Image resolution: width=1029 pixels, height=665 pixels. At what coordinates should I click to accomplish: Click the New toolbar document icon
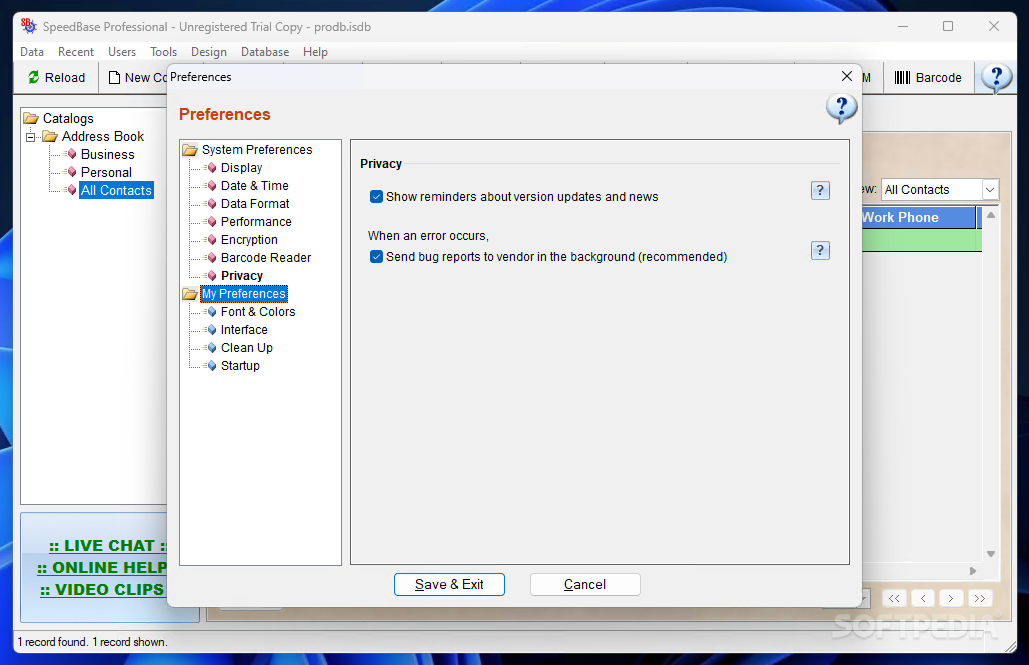(x=114, y=77)
